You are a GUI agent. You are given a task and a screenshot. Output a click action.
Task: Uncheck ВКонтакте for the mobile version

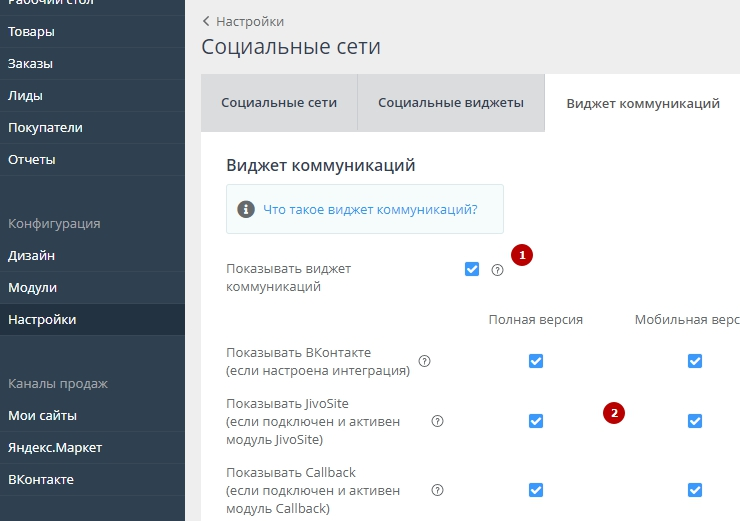[x=695, y=361]
